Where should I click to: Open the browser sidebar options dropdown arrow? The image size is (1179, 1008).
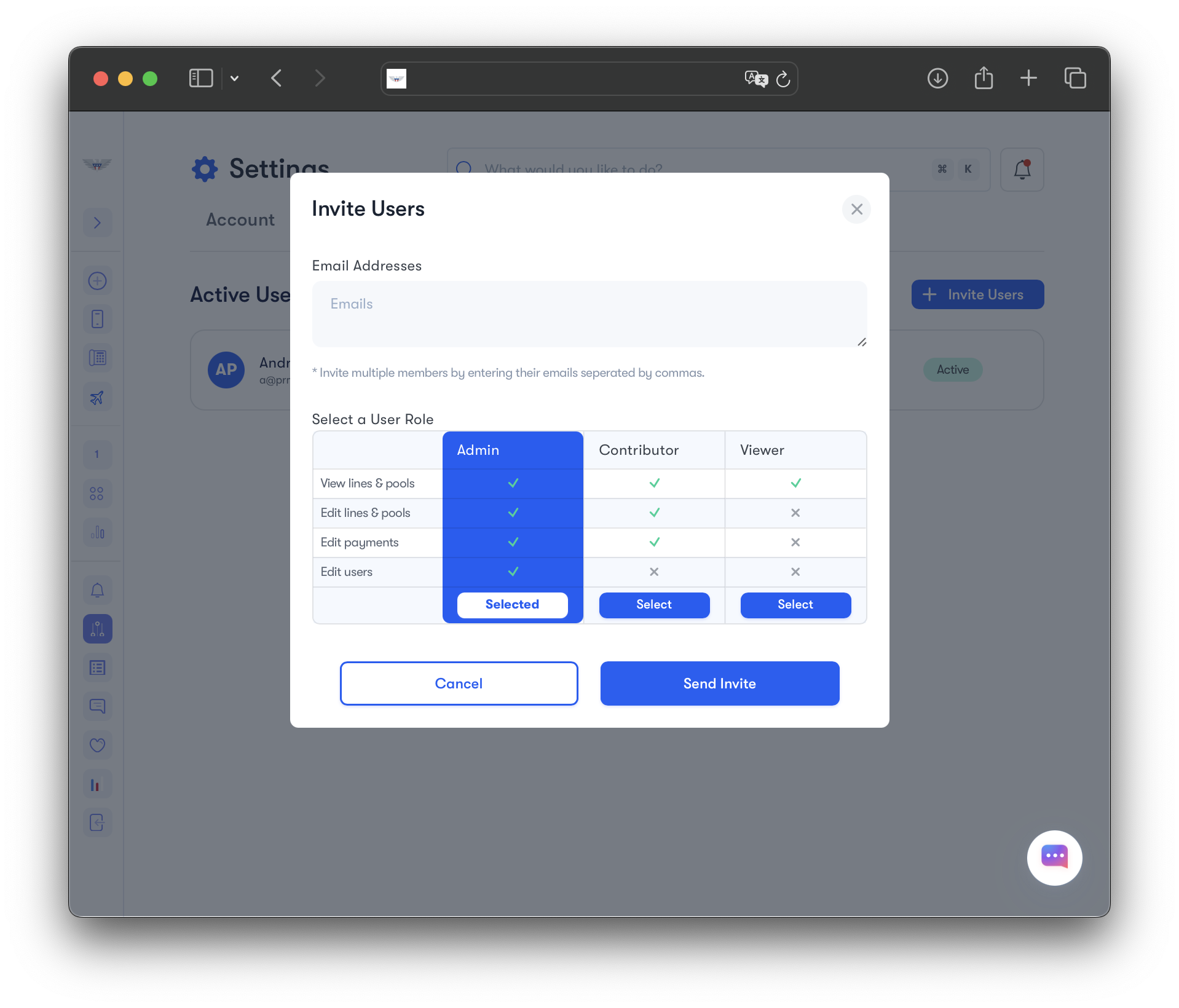pos(234,79)
